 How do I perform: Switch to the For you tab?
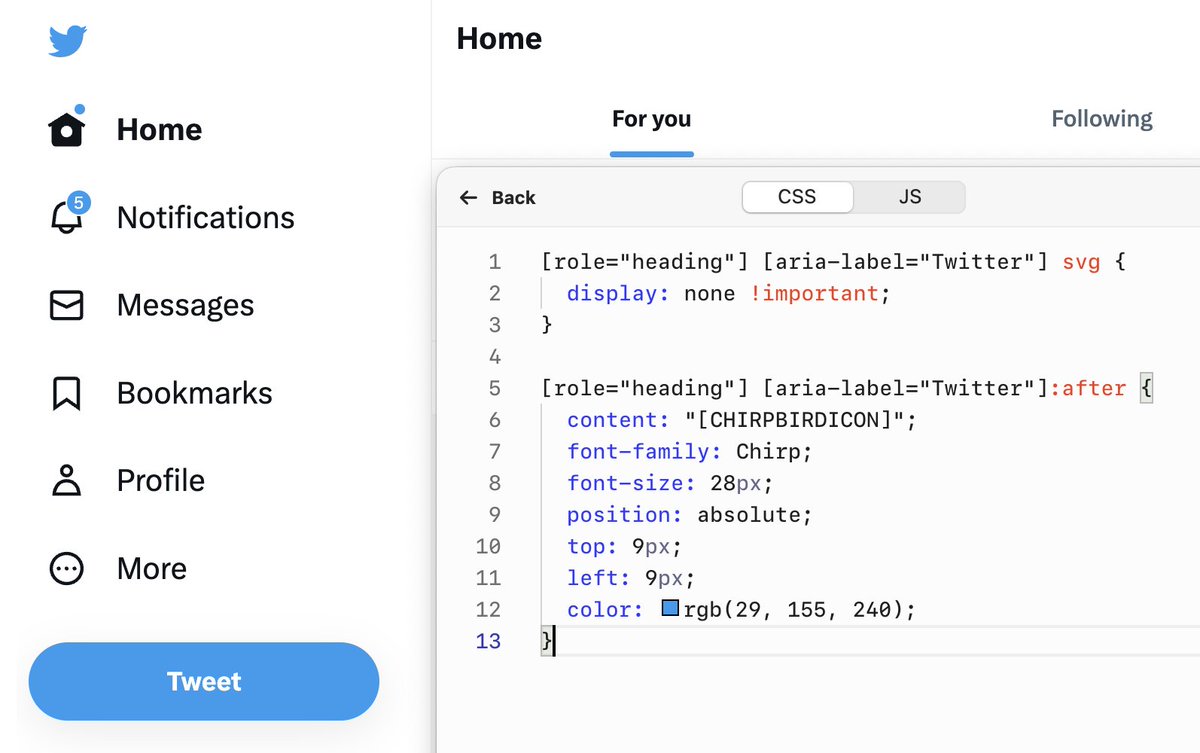pyautogui.click(x=652, y=119)
